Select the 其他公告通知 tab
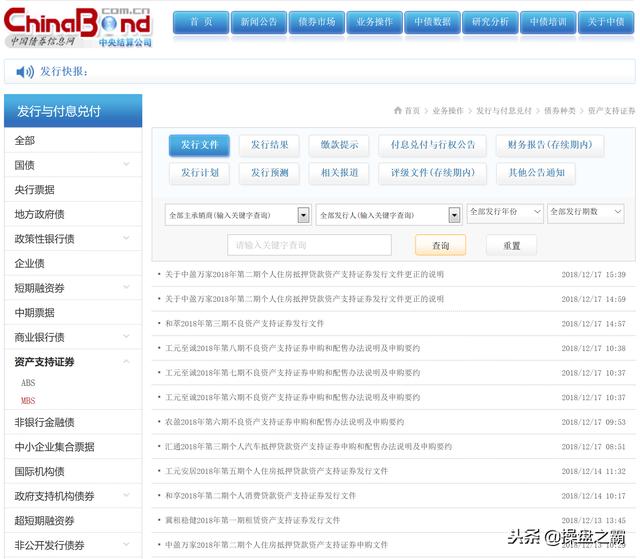Image resolution: width=640 pixels, height=559 pixels. pos(536,173)
